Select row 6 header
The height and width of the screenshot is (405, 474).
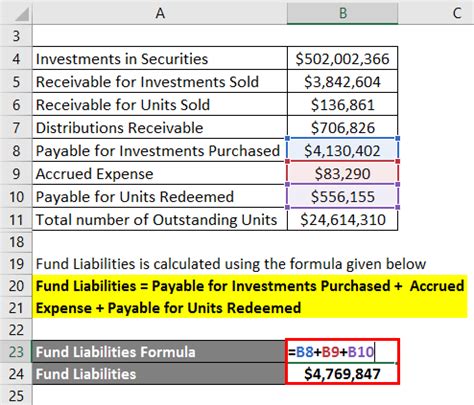coord(16,104)
